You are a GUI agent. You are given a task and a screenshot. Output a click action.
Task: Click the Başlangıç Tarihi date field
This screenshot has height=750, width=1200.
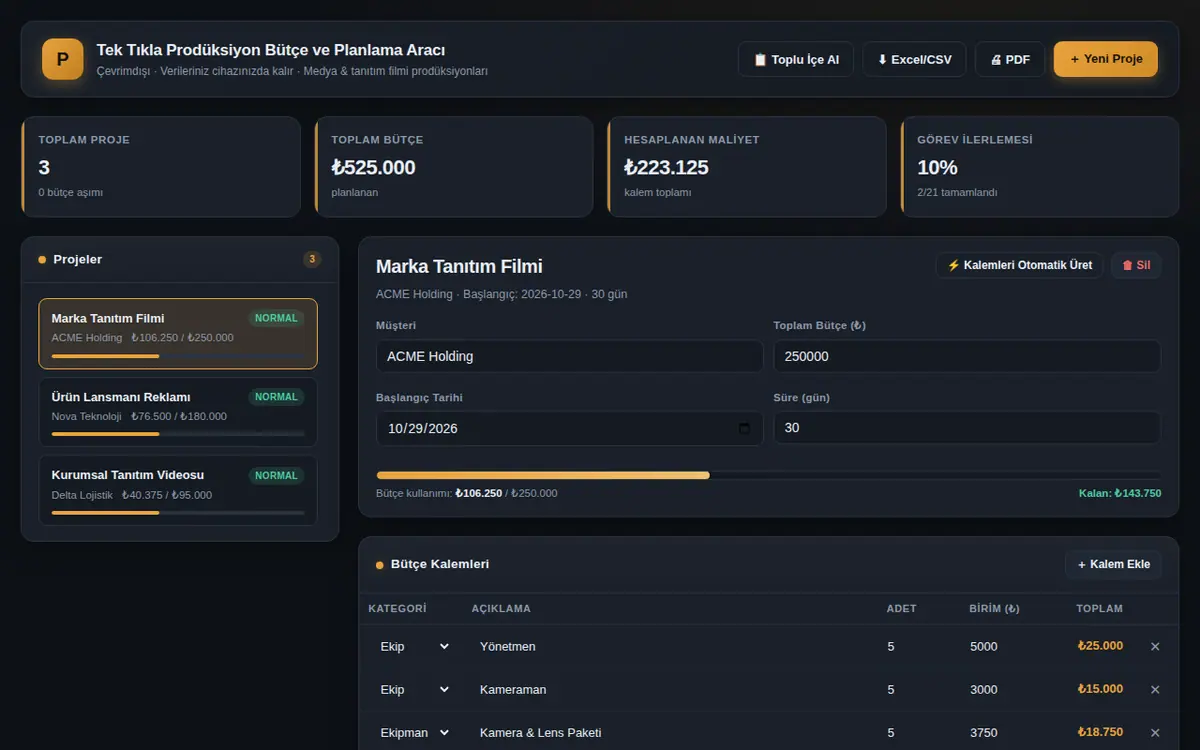(x=569, y=428)
